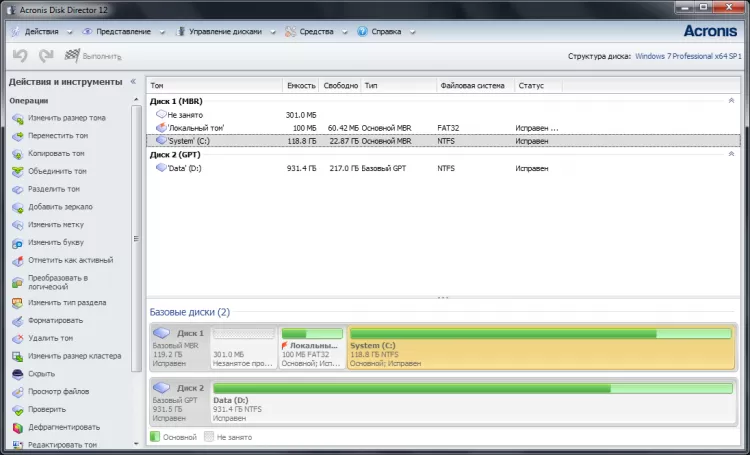
Task: Collapse the Диск 2 (GPT) group
Action: coord(731,154)
